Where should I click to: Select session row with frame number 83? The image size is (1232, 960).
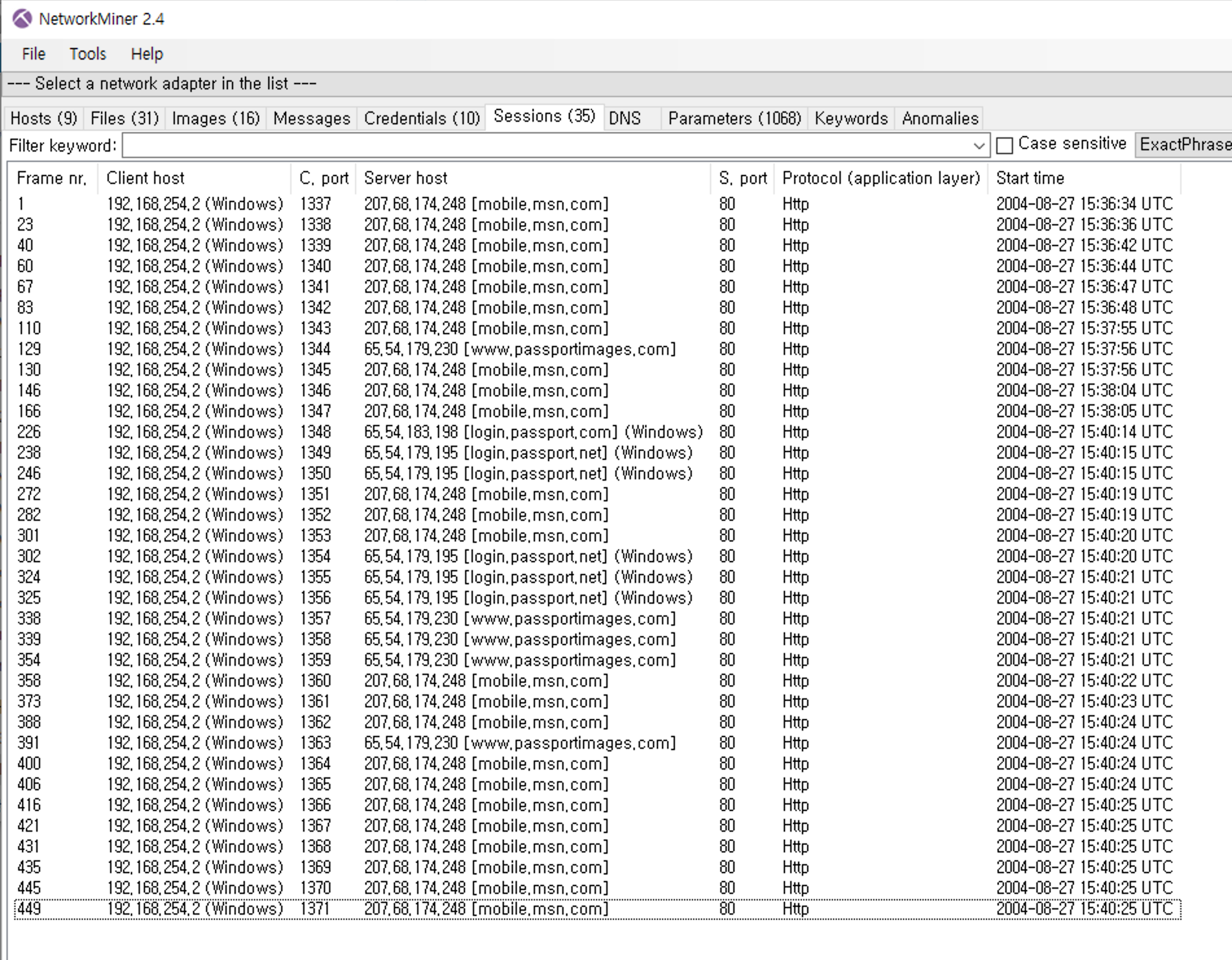click(597, 308)
